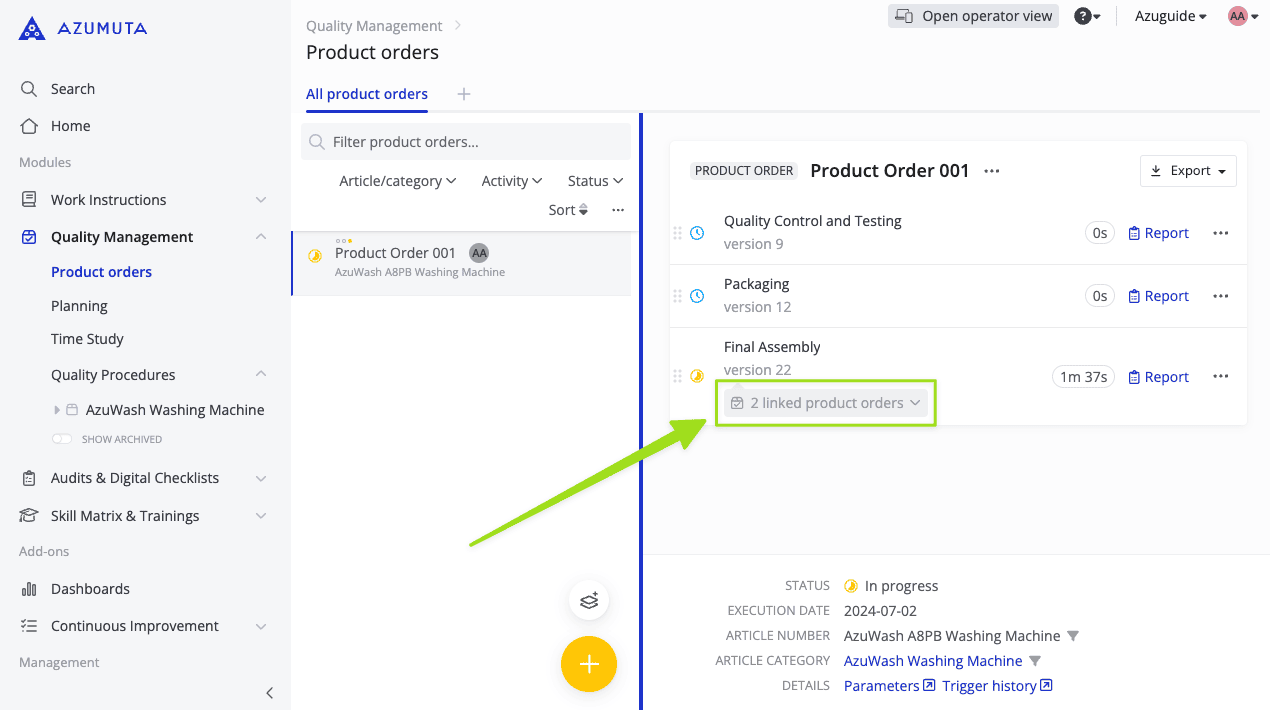This screenshot has height=710, width=1270.
Task: Switch to the All product orders tab
Action: [366, 93]
